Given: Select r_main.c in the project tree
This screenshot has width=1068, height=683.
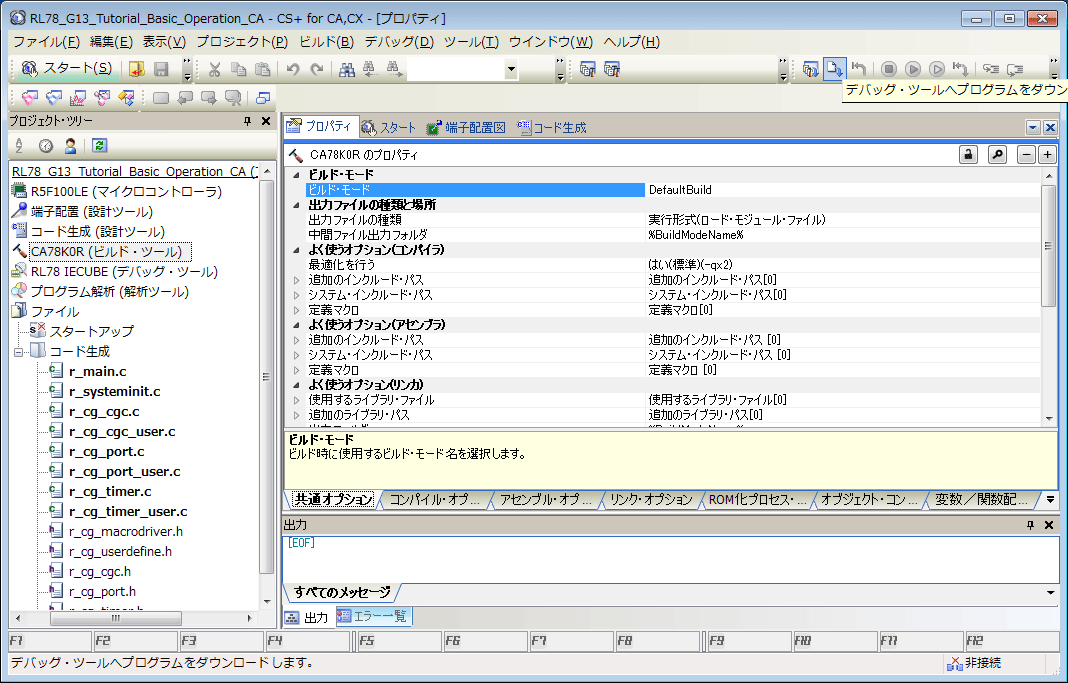Looking at the screenshot, I should [x=97, y=371].
